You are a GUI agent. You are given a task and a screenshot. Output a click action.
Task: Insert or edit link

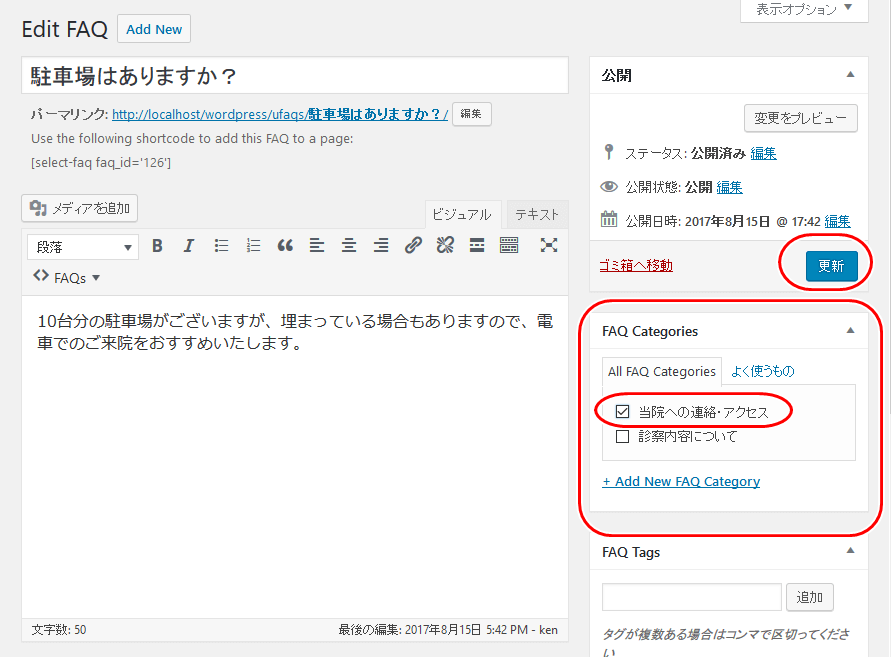coord(413,246)
